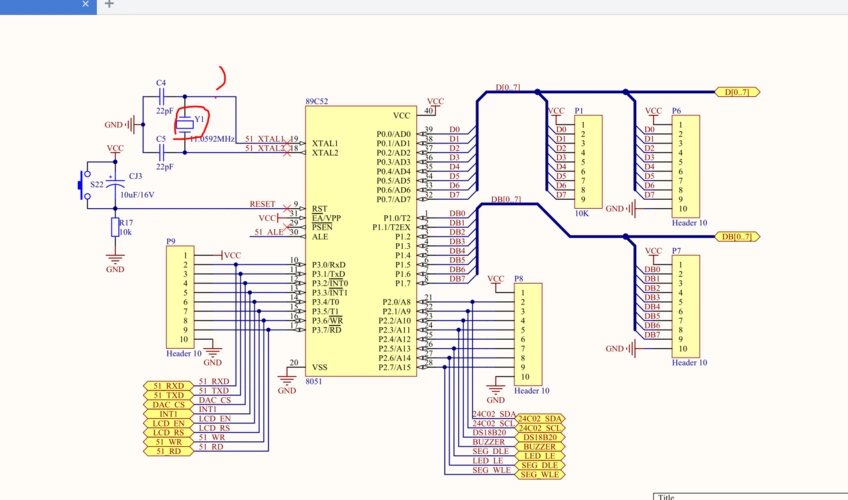This screenshot has width=848, height=500.
Task: Open a new tab with plus button
Action: [x=109, y=4]
